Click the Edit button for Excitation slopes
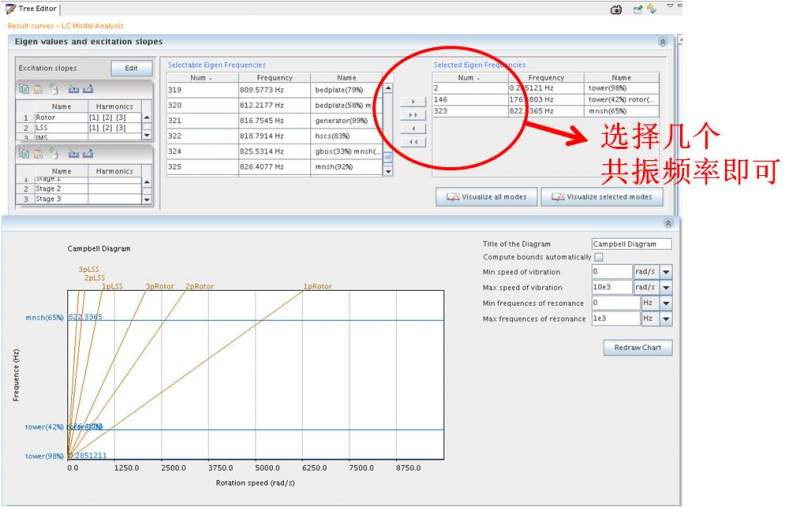This screenshot has width=800, height=507. pyautogui.click(x=131, y=68)
